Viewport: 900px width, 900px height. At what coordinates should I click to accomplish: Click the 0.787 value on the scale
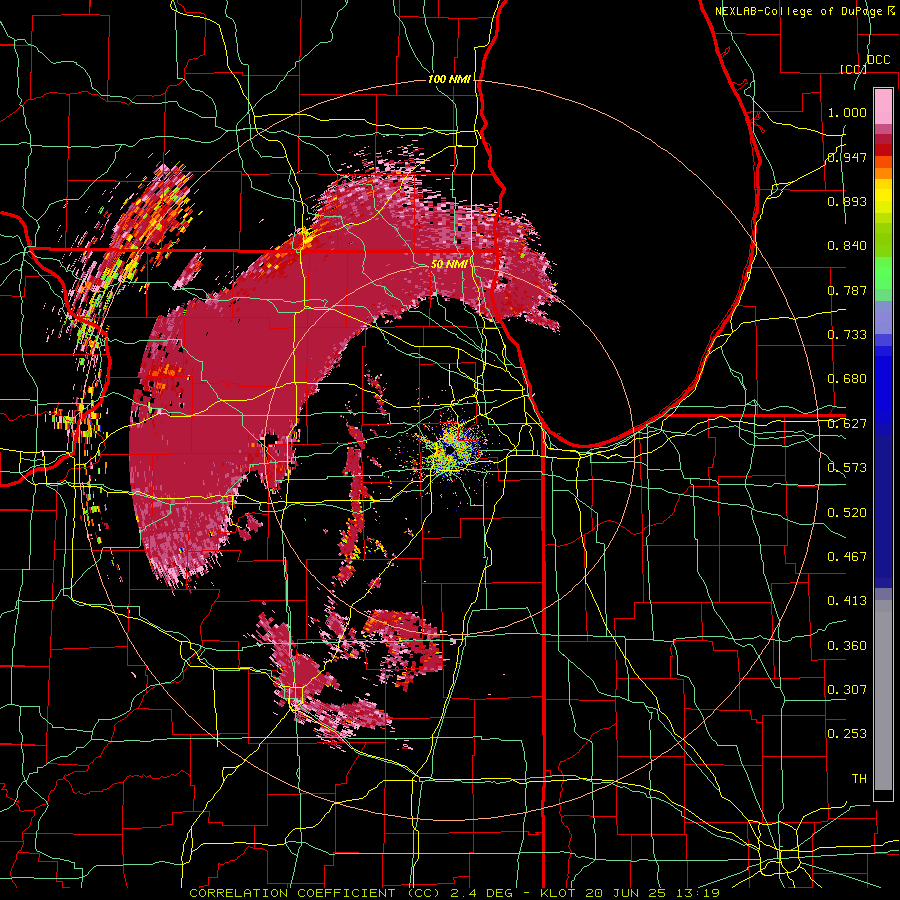click(x=847, y=290)
